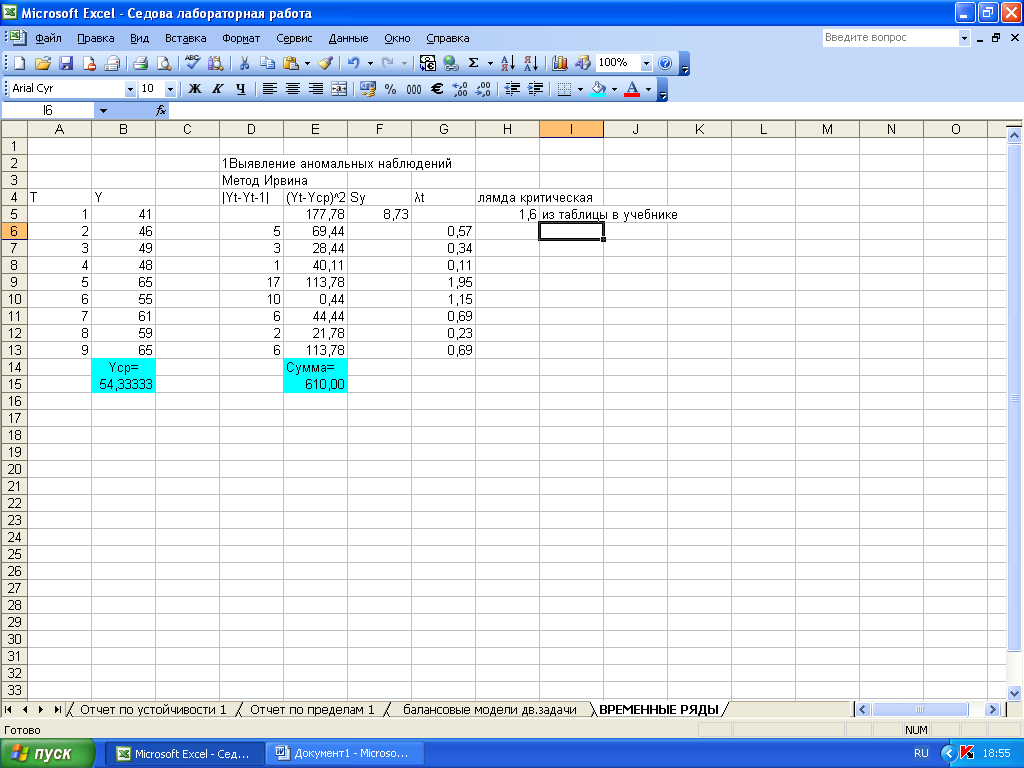Apply currency format to cell
The height and width of the screenshot is (768, 1024).
pos(368,89)
